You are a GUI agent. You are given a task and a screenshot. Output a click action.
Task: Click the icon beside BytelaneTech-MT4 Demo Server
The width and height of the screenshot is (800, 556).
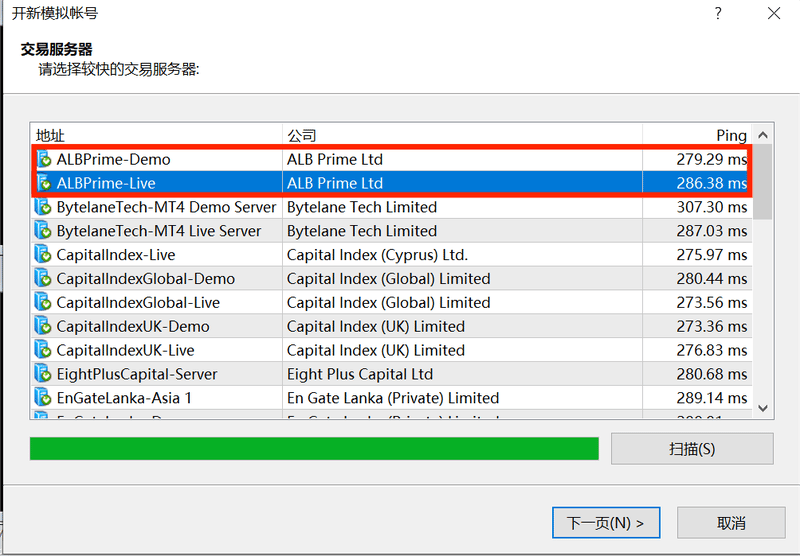(x=43, y=207)
